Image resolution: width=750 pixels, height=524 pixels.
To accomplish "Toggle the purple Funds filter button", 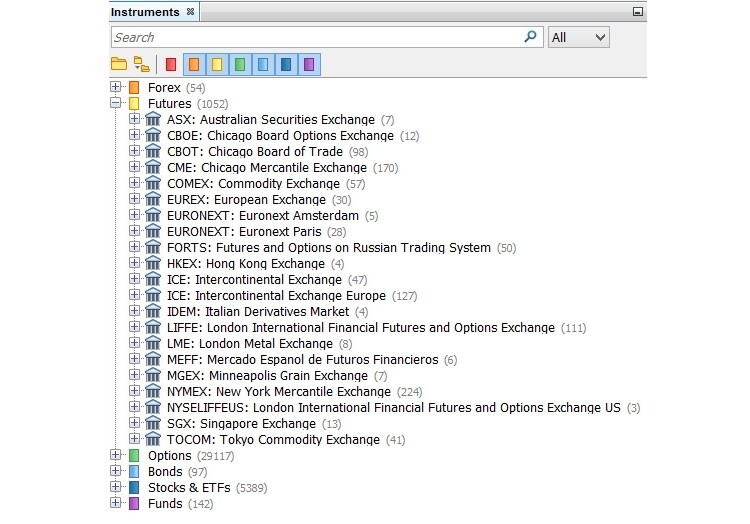I will (309, 64).
